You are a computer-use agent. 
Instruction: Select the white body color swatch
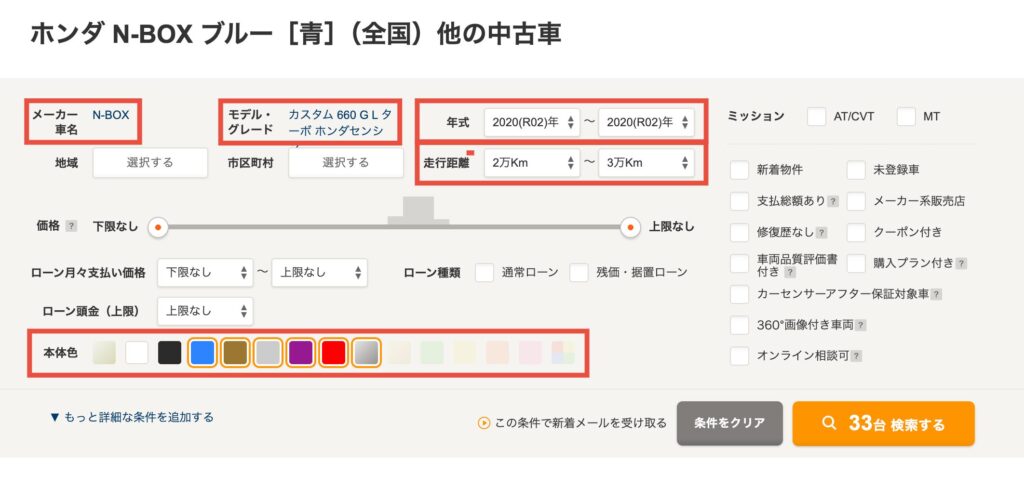point(137,353)
